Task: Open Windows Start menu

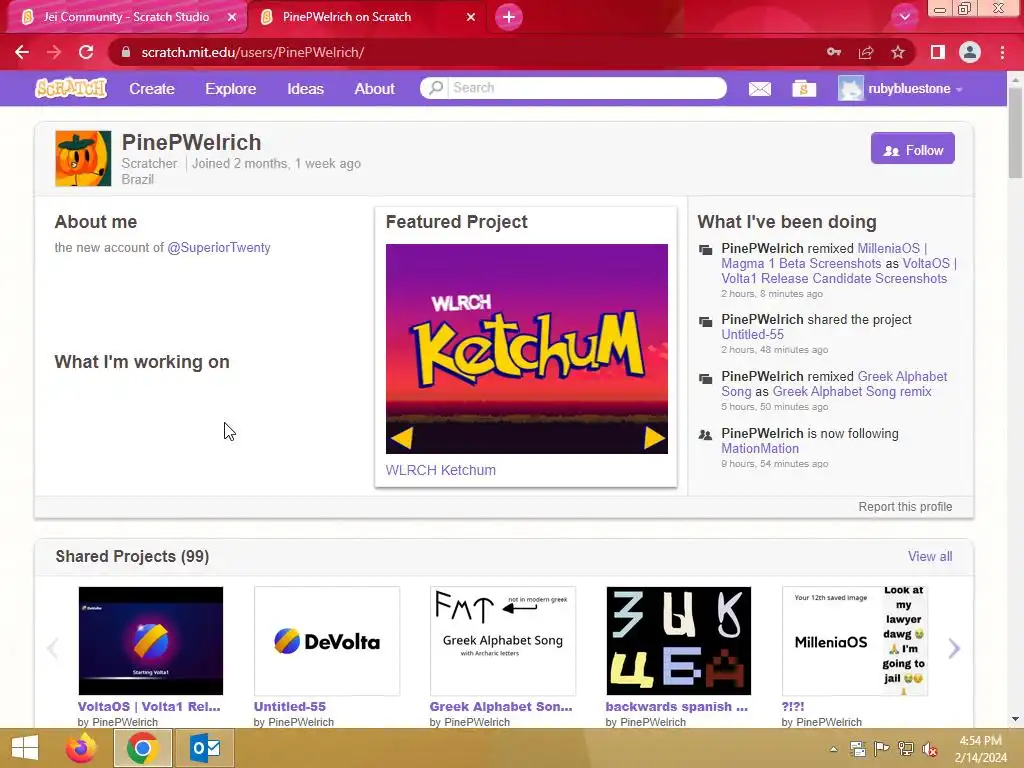Action: click(25, 748)
